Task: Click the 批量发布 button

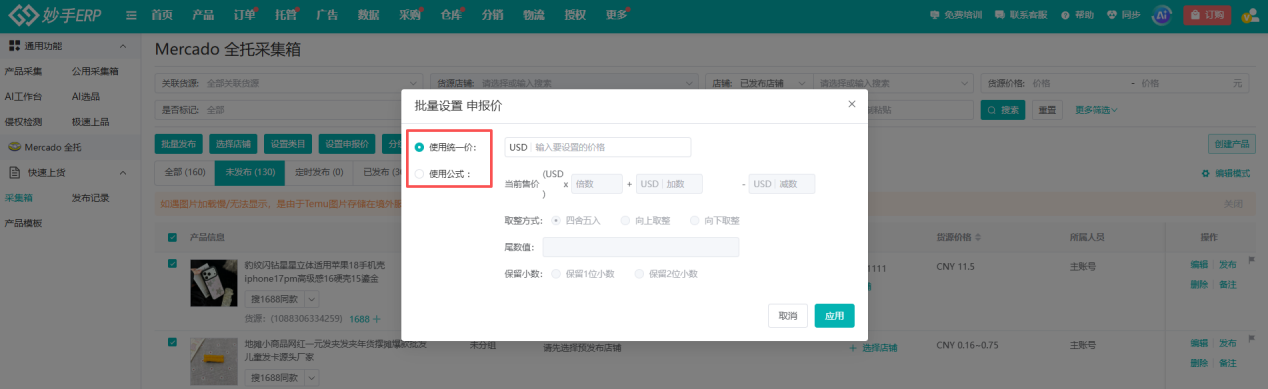Action: point(179,144)
